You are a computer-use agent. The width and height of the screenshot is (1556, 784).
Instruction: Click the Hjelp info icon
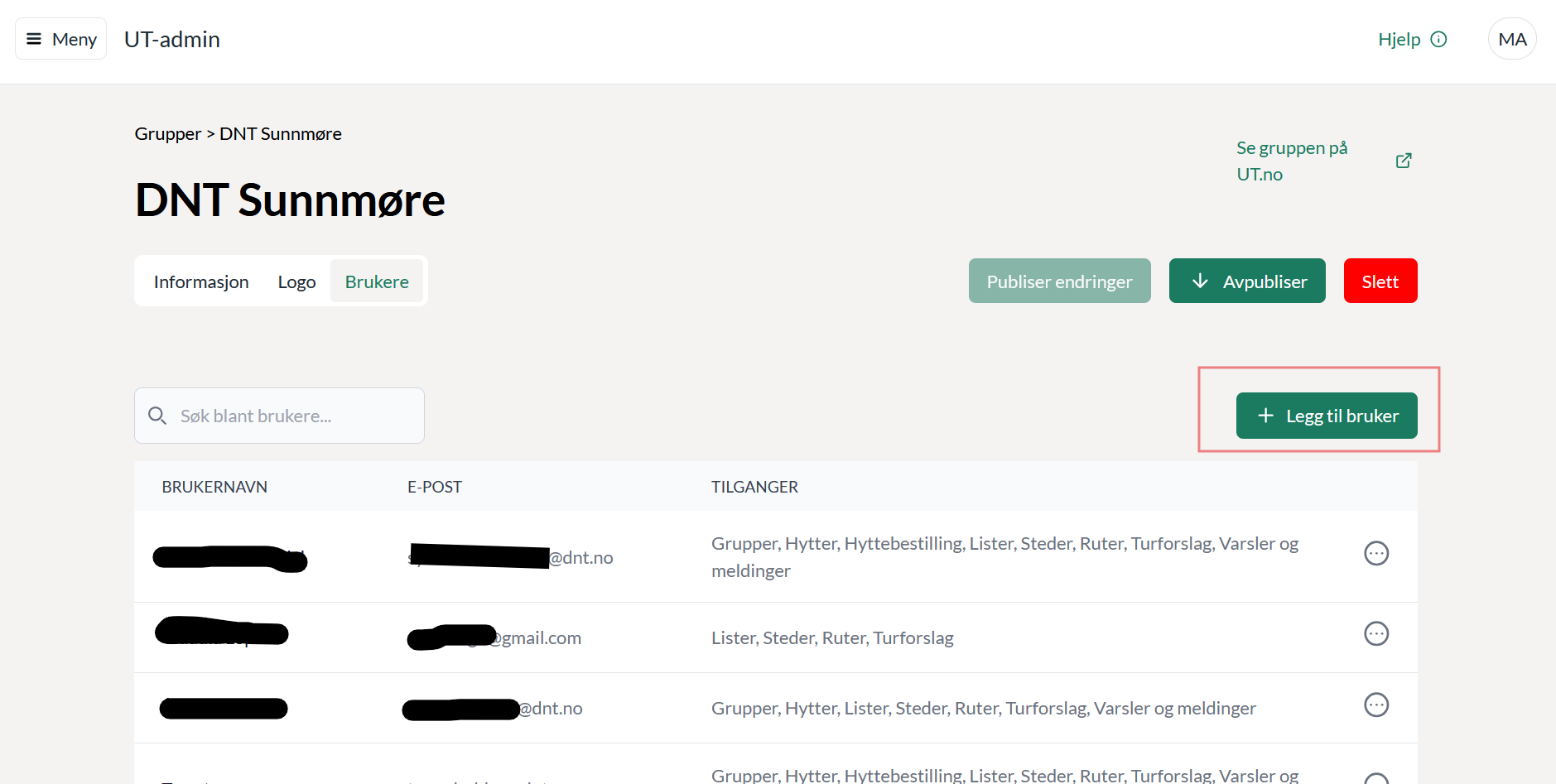click(x=1438, y=39)
